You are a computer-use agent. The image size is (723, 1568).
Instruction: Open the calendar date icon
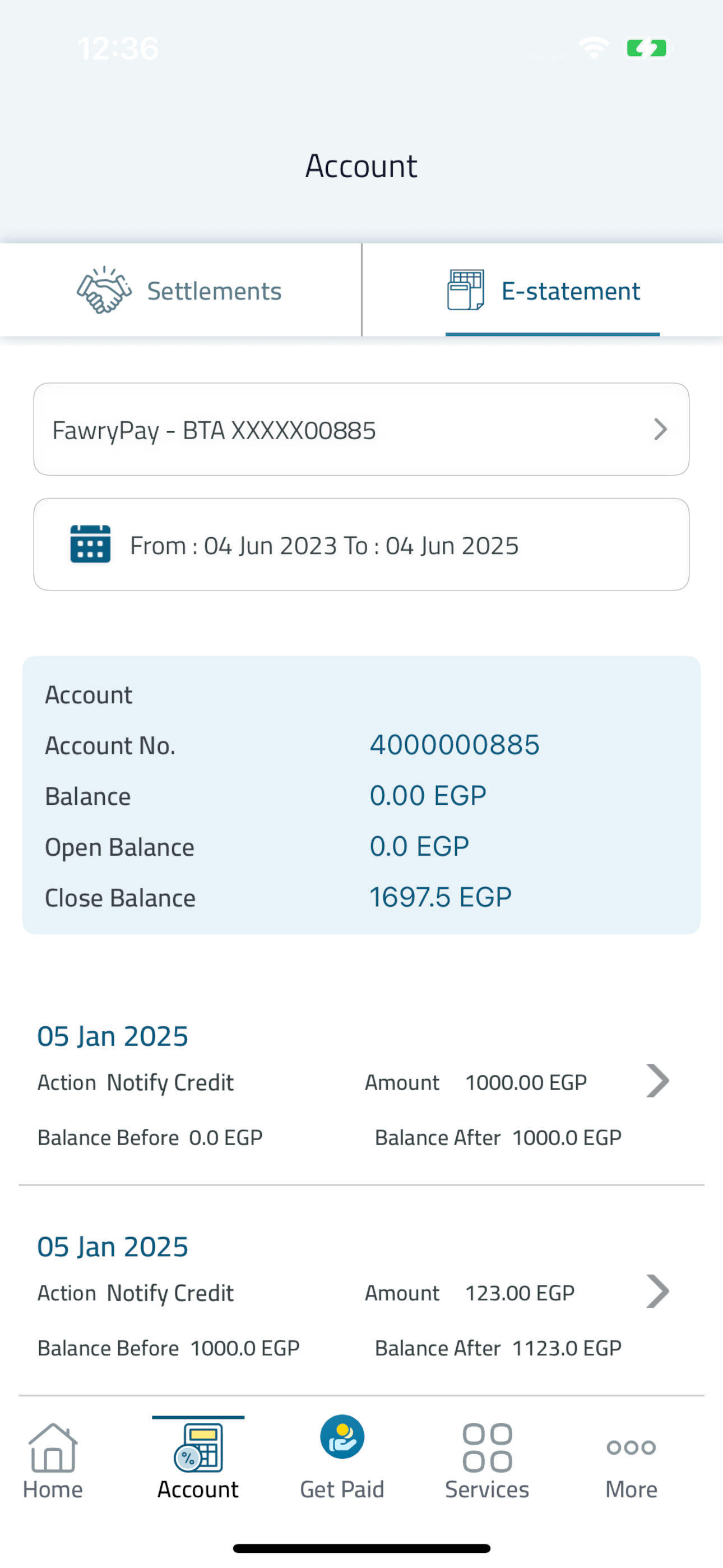90,544
